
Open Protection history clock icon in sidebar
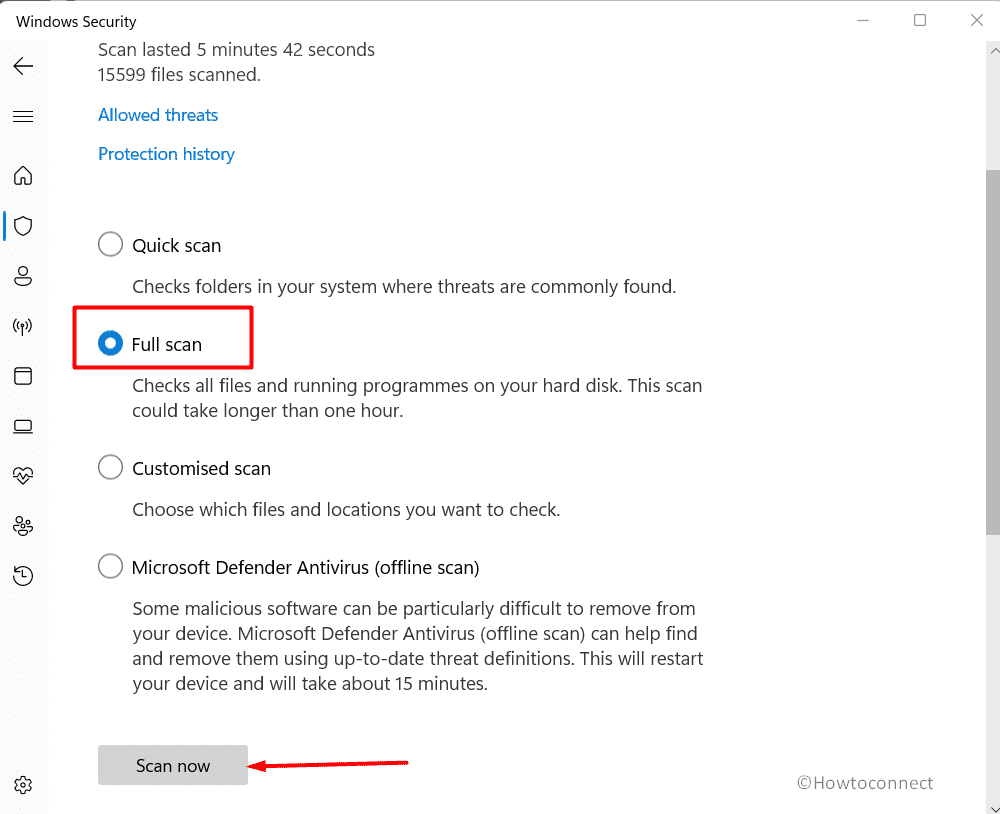click(23, 576)
